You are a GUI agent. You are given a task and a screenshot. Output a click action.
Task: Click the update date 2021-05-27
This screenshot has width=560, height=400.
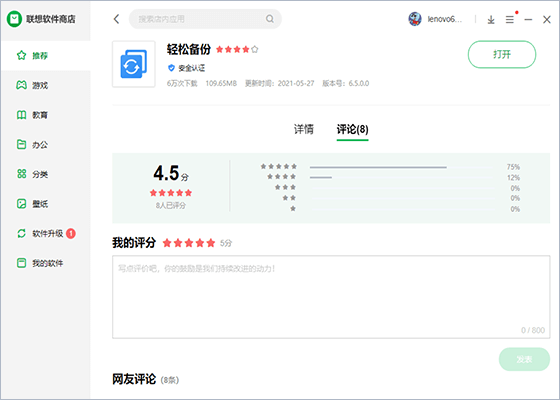click(296, 83)
